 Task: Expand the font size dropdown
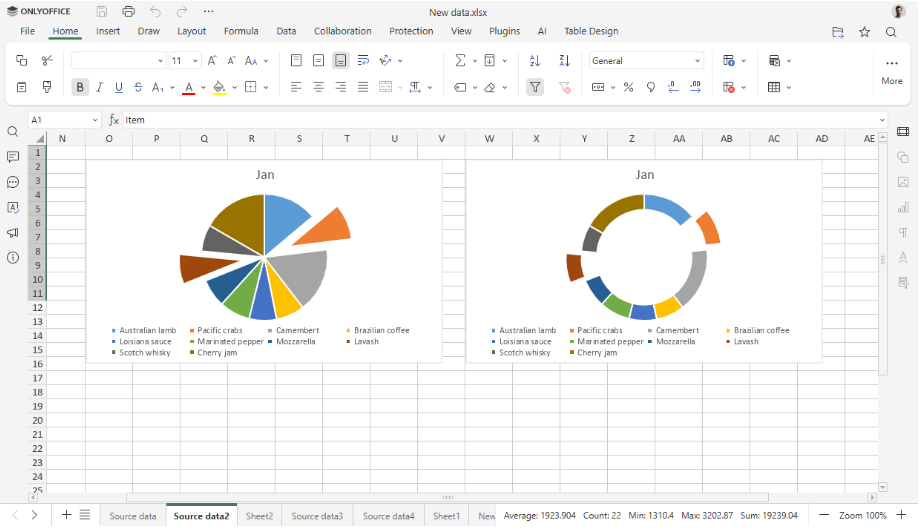pyautogui.click(x=195, y=61)
